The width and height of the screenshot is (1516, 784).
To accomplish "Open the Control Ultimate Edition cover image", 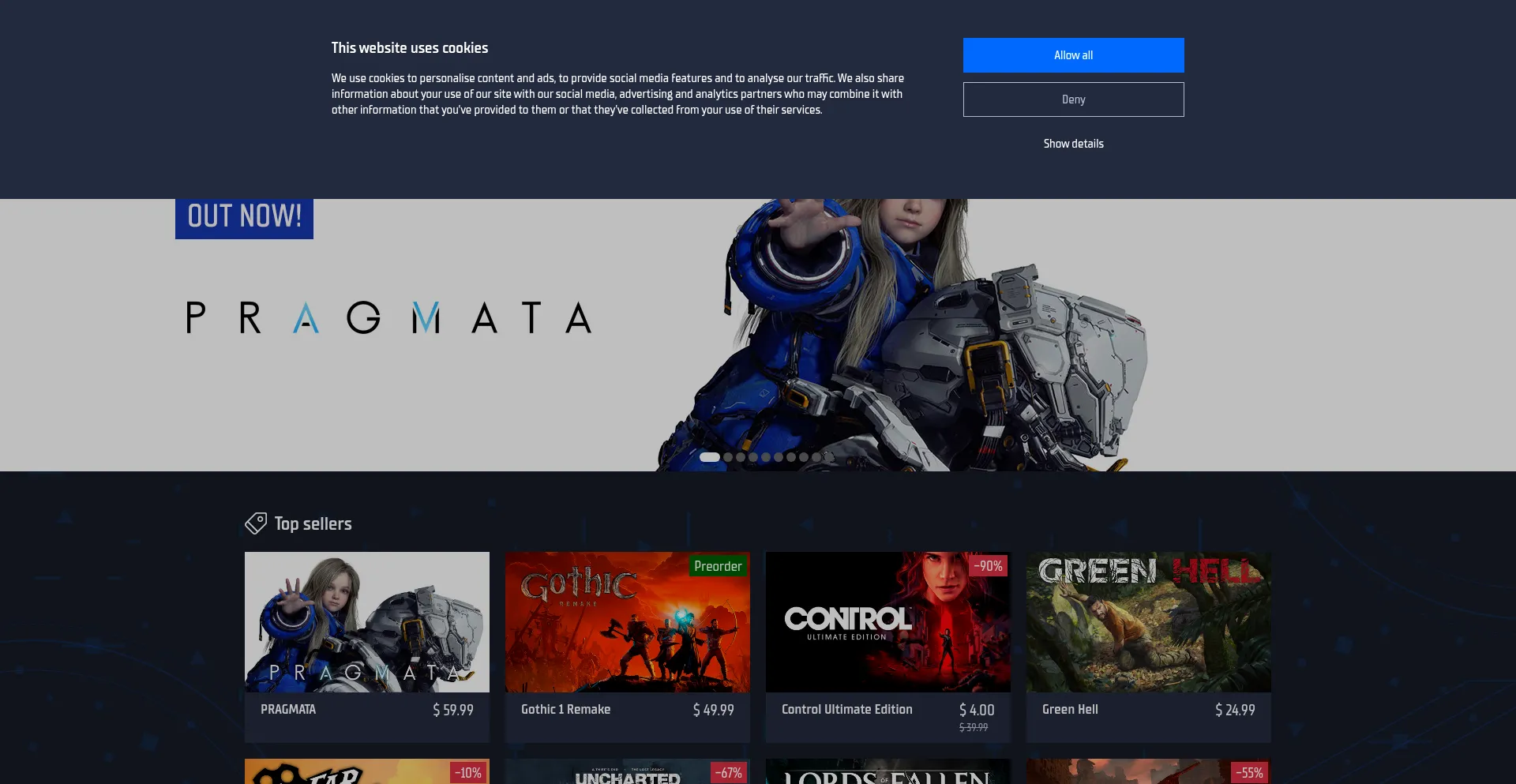I will [888, 622].
